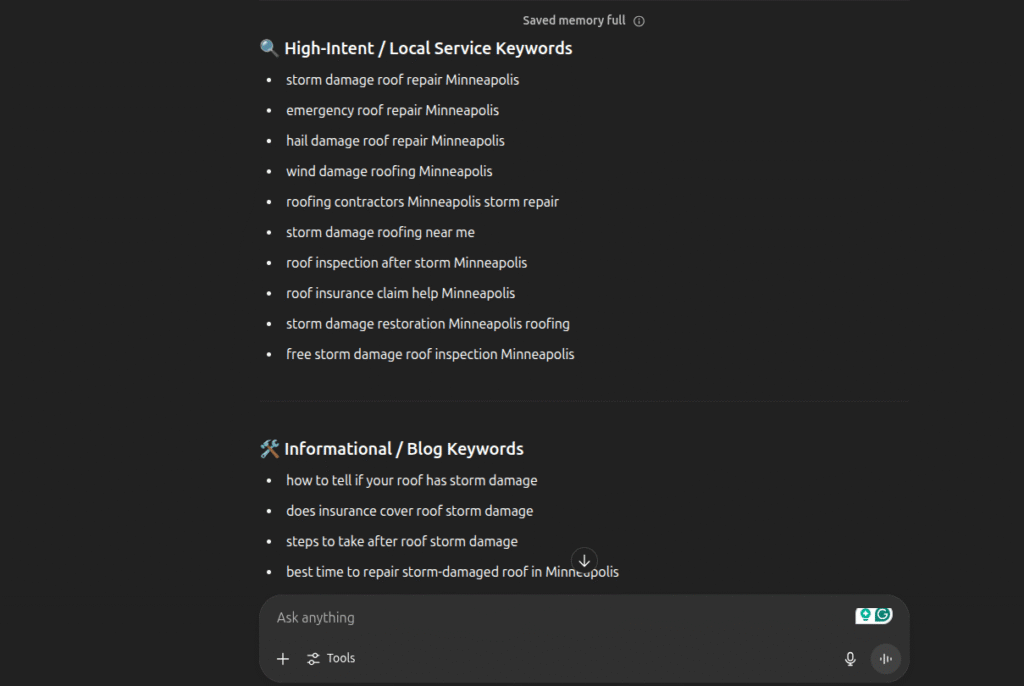Click the line how to tell if your roof has storm damage
Screen dimensions: 1024x686
[x=411, y=480]
